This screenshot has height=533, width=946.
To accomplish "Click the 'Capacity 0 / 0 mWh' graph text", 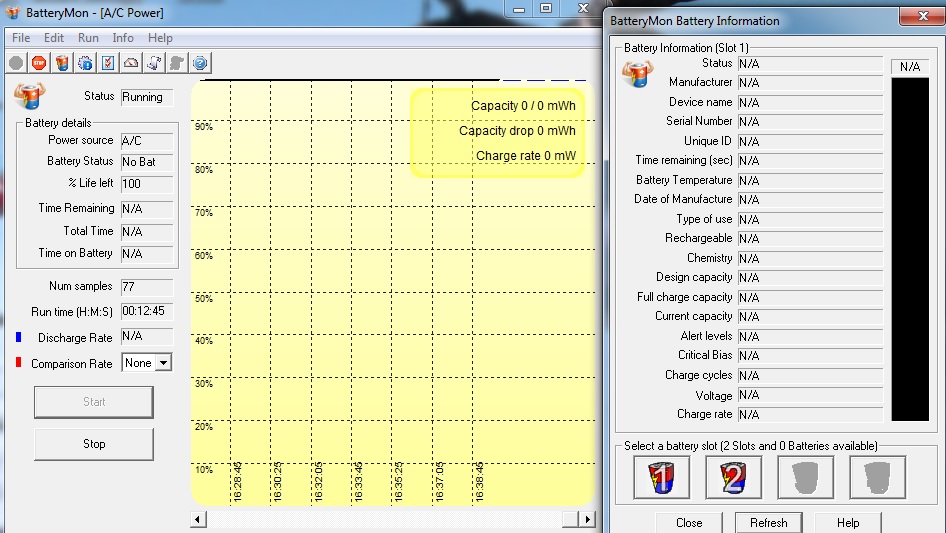I will pos(523,106).
